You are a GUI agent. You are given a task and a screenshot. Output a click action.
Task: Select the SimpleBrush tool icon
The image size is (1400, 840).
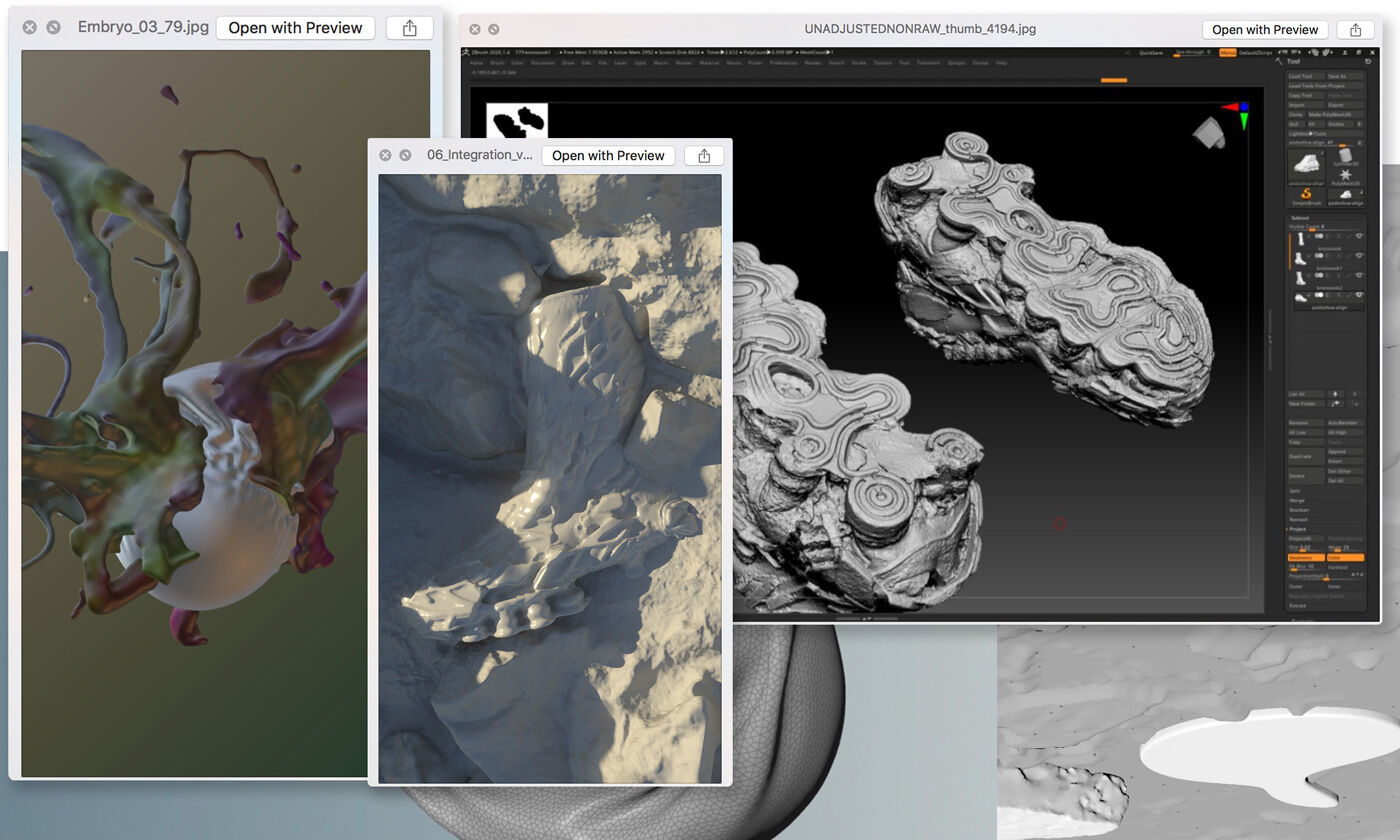[1305, 193]
